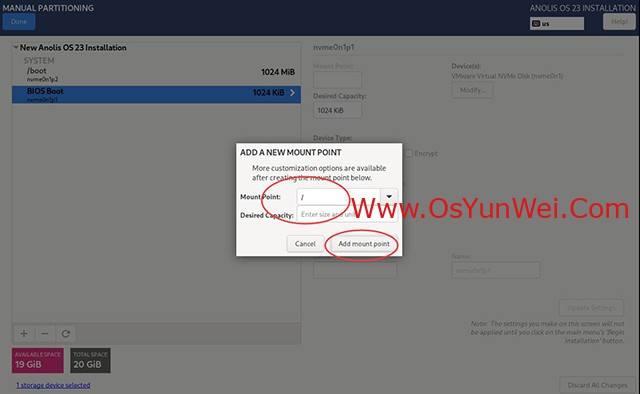Open the 1 storage device selected link
Viewport: 640px width, 394px height.
(x=53, y=385)
